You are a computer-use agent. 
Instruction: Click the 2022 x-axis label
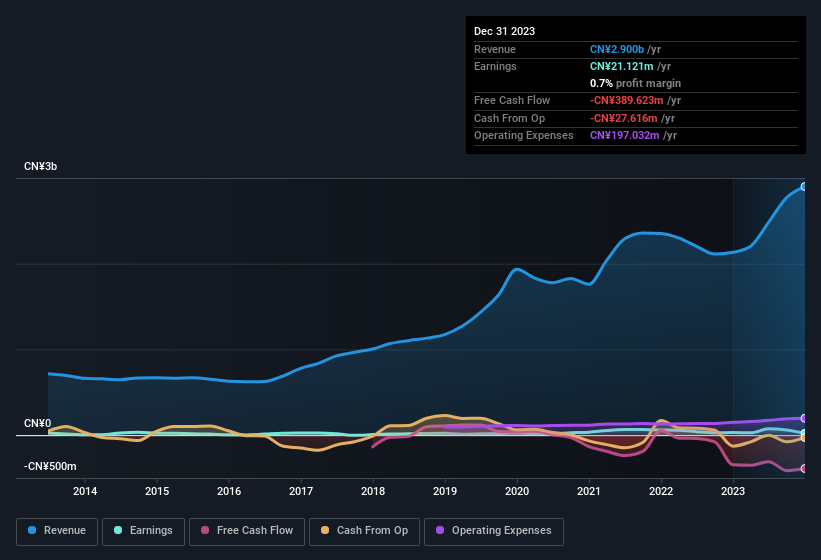pos(661,491)
